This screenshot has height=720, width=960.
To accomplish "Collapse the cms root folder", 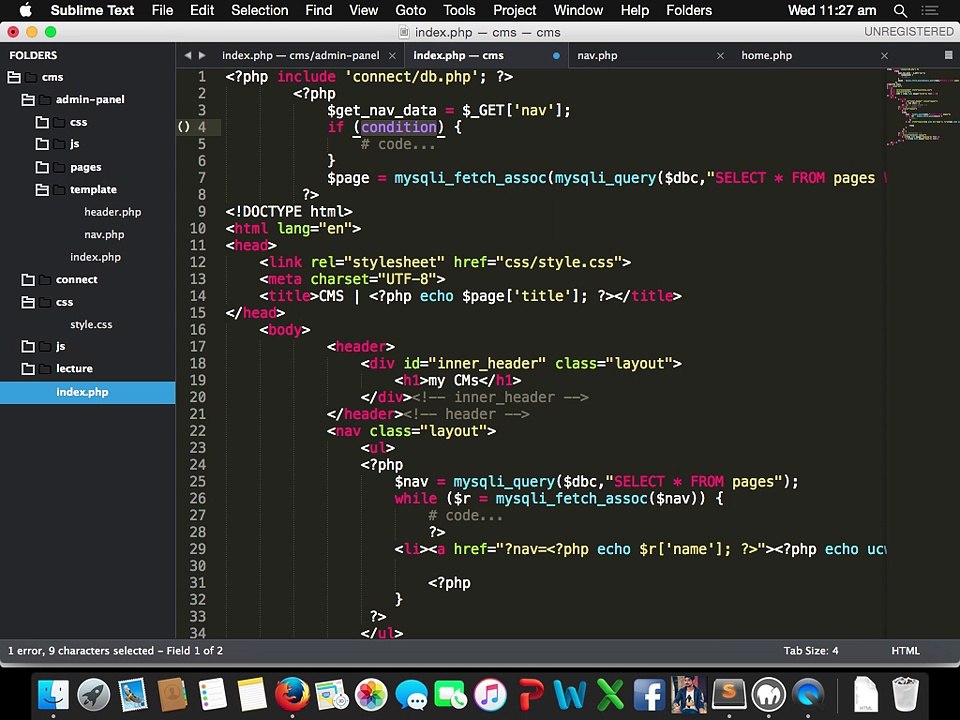I will pyautogui.click(x=14, y=77).
